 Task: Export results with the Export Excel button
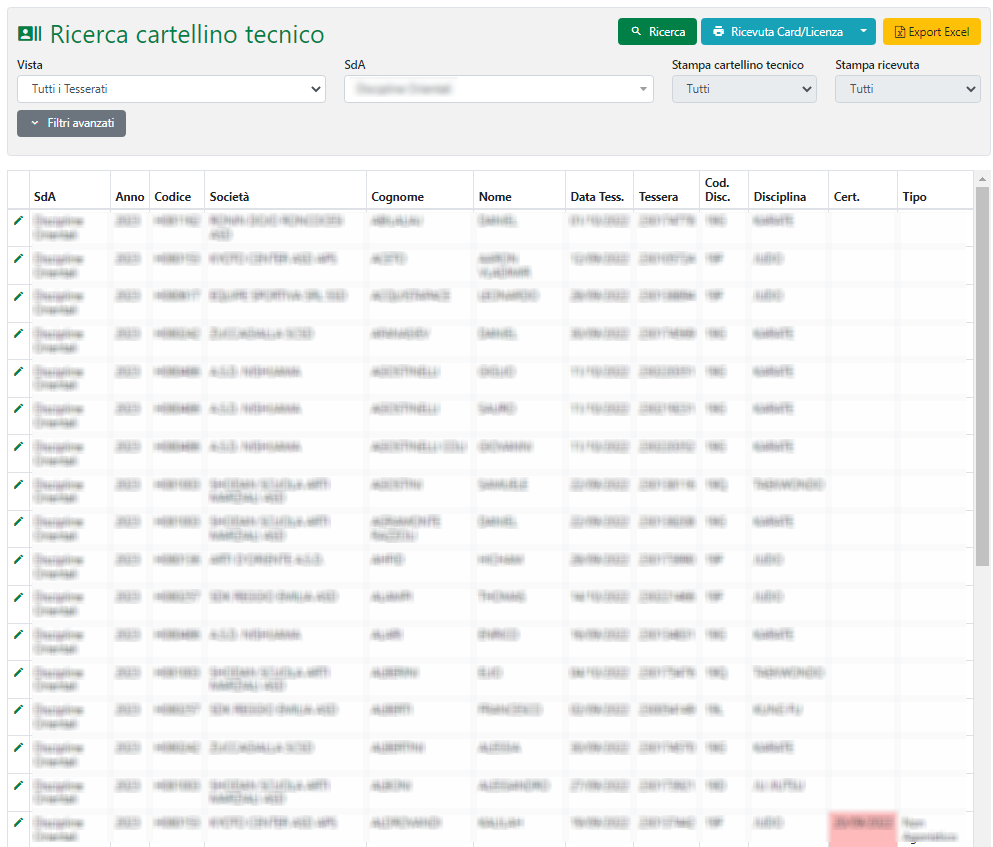(931, 32)
